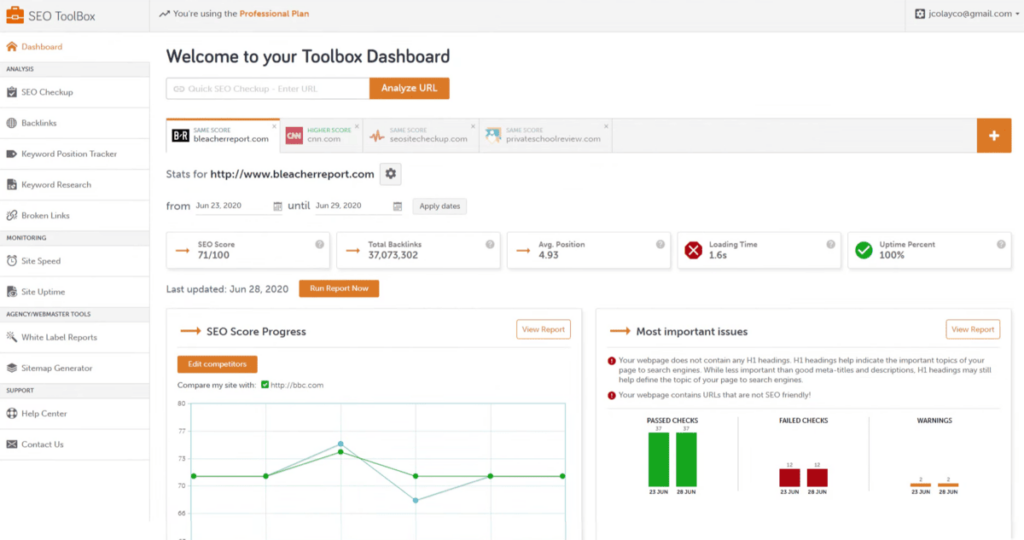Click the Edit competitors button
This screenshot has height=540, width=1024.
(x=217, y=364)
